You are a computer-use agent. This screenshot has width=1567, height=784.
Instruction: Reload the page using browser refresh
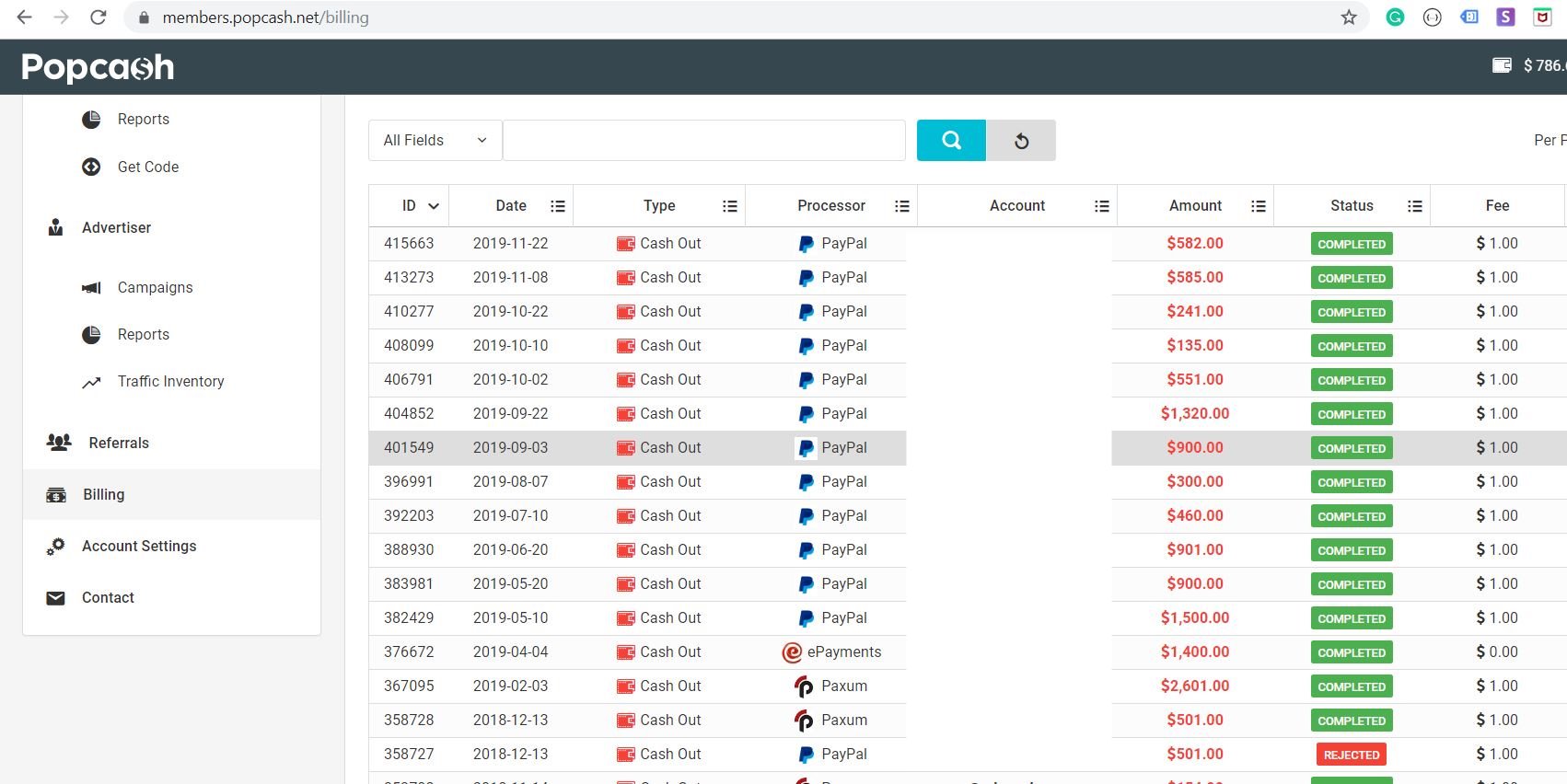[x=99, y=17]
